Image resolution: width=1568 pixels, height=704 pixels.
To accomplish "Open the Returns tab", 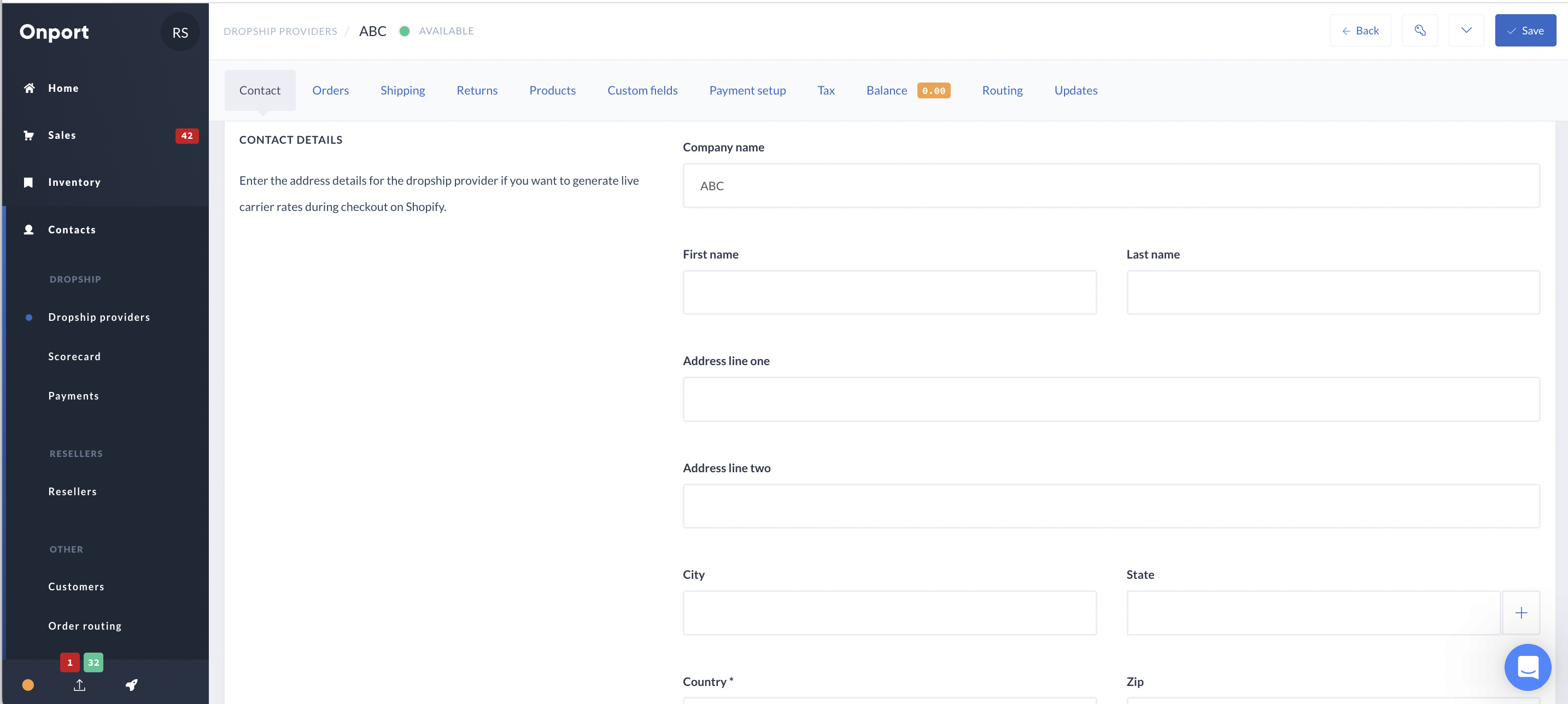I will [477, 90].
